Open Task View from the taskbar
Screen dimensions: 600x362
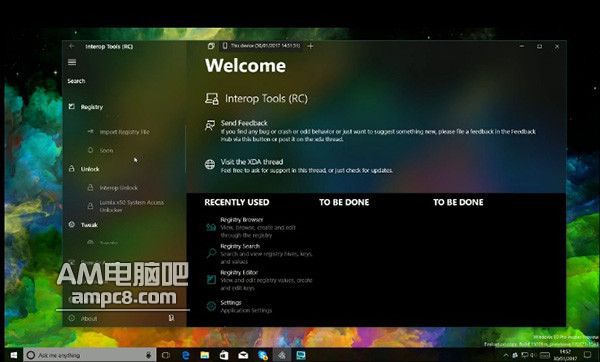pos(166,355)
